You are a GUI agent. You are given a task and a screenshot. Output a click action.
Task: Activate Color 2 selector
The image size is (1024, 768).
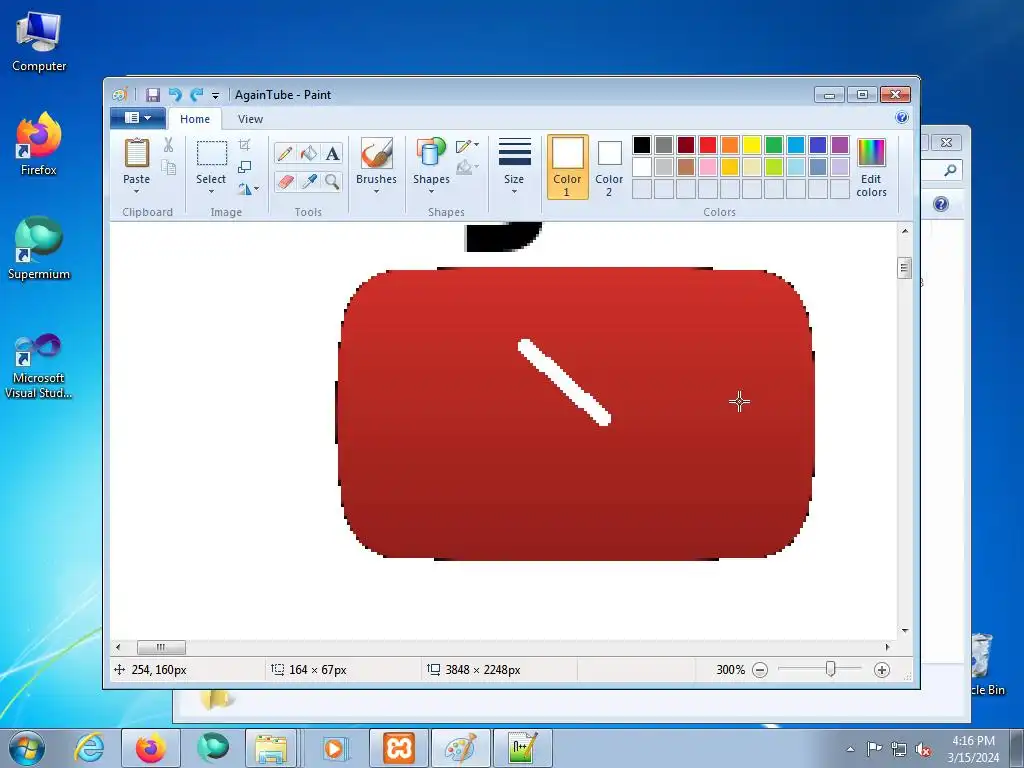(609, 167)
